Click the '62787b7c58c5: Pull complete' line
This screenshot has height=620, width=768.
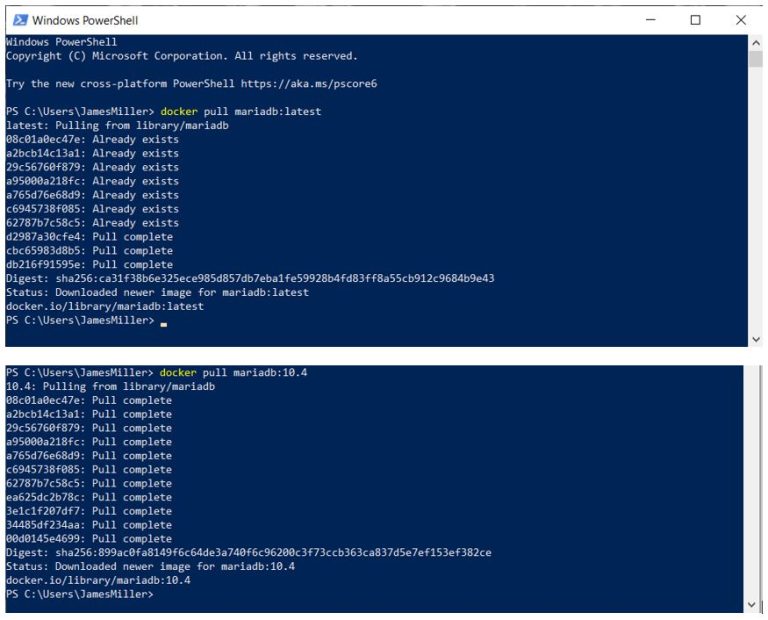pos(89,483)
